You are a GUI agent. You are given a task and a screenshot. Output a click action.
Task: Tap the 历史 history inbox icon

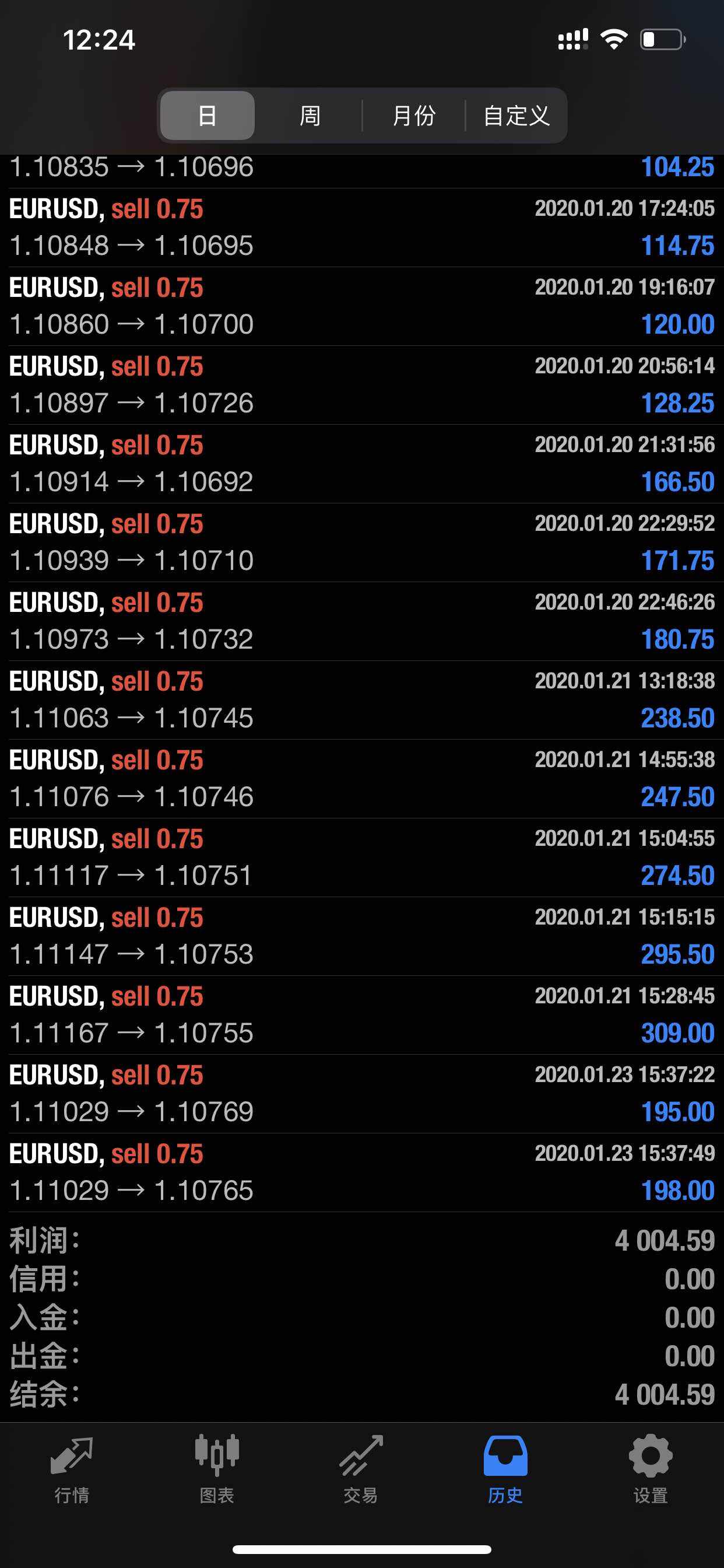[505, 1456]
